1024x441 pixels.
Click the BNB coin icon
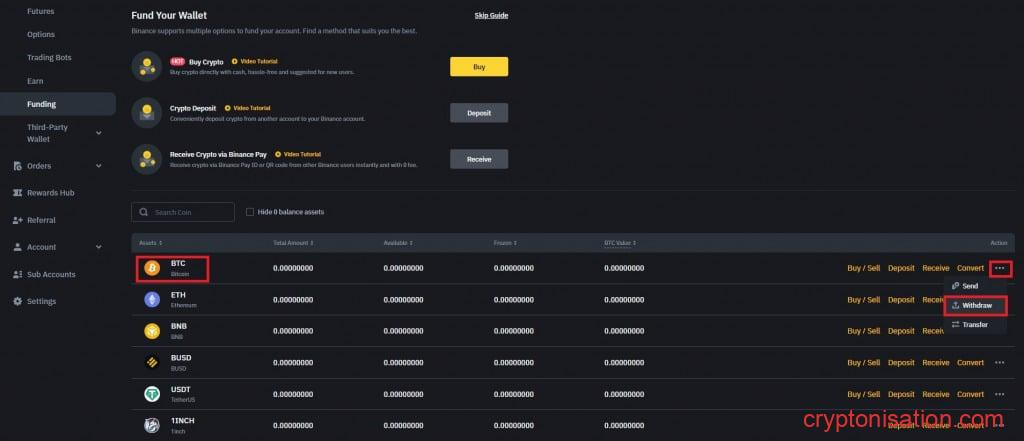[152, 331]
